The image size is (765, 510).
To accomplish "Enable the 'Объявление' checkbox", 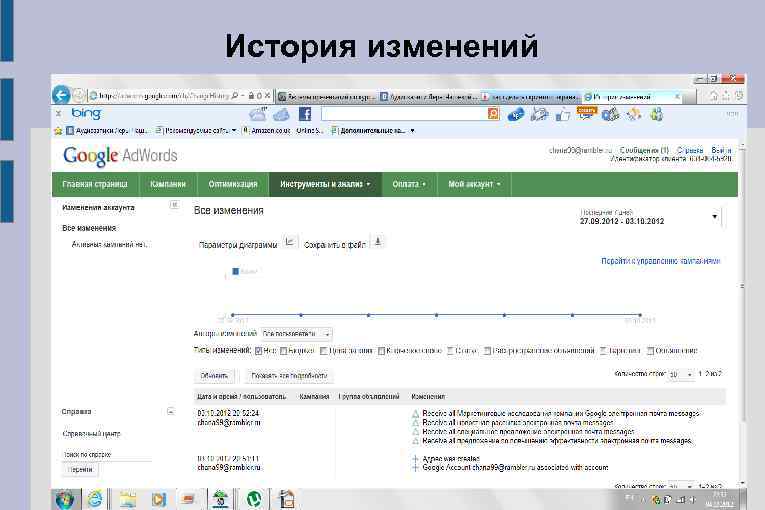I will pos(650,351).
